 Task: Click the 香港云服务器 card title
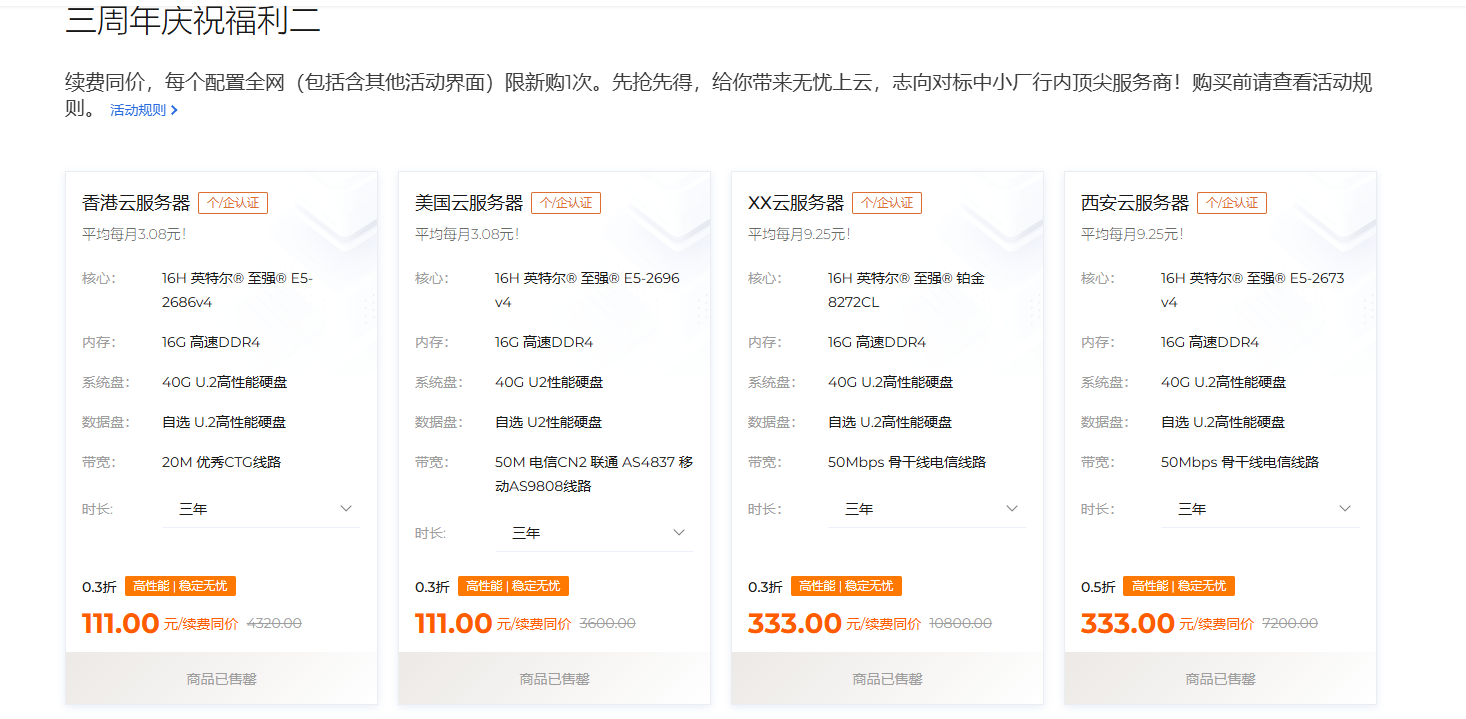point(136,203)
